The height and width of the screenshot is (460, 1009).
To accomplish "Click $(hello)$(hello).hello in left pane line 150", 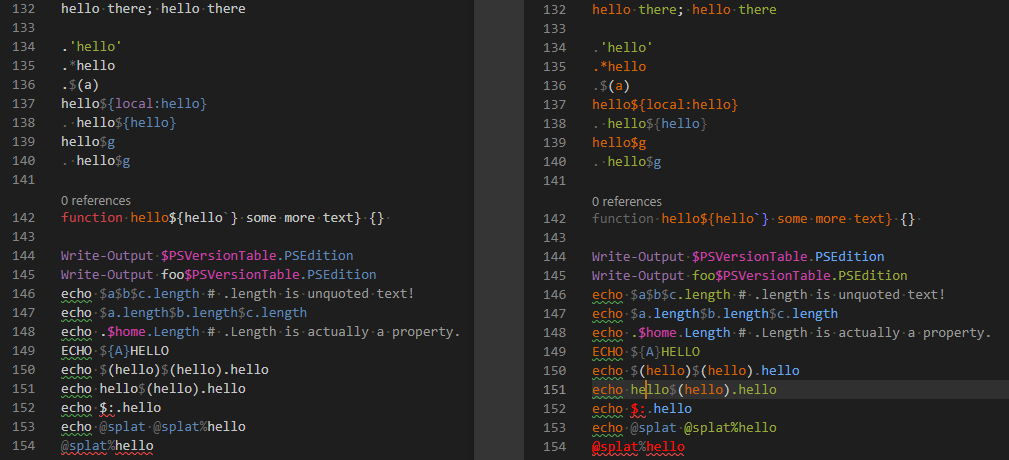I will [x=184, y=370].
